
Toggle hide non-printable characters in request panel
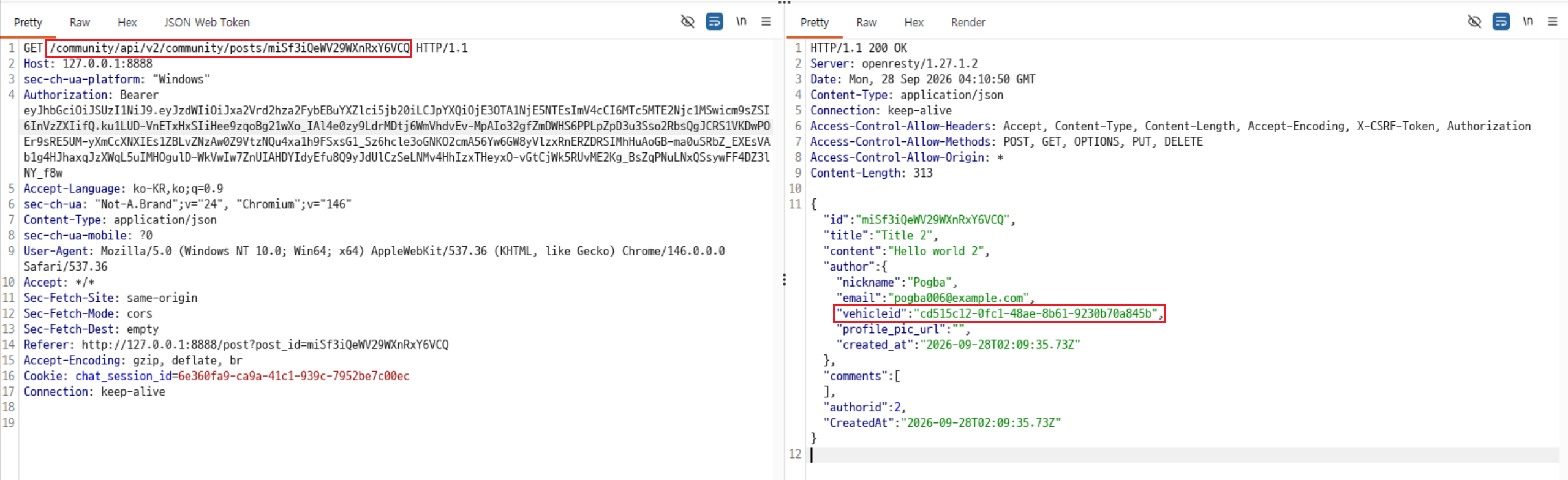[x=687, y=22]
